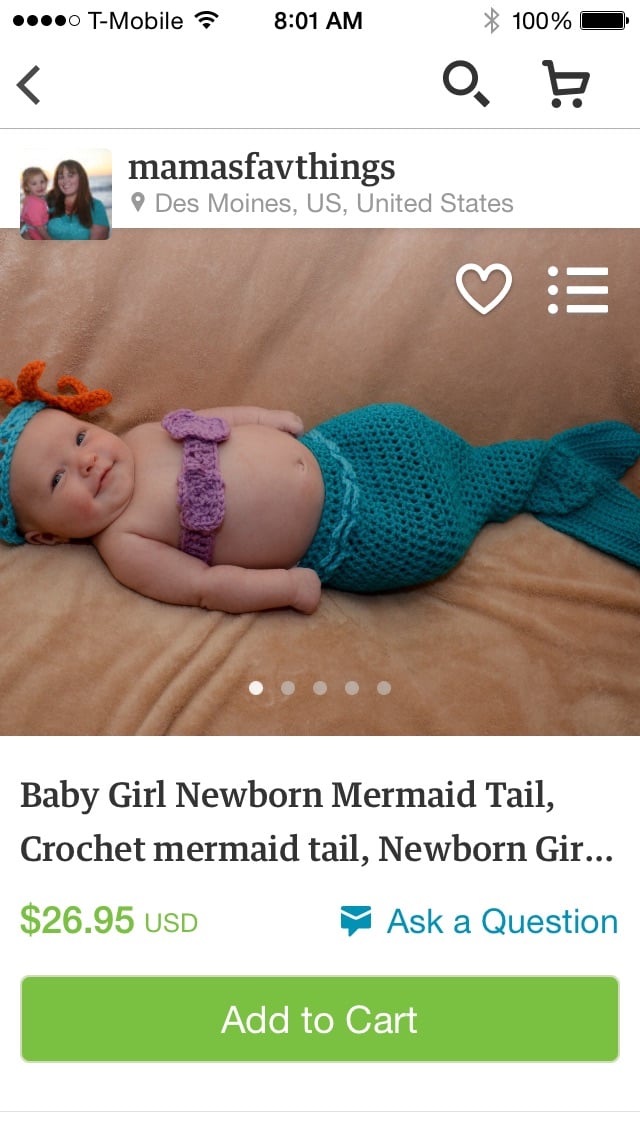This screenshot has height=1136, width=640.
Task: Tap the location pin icon
Action: pos(138,203)
